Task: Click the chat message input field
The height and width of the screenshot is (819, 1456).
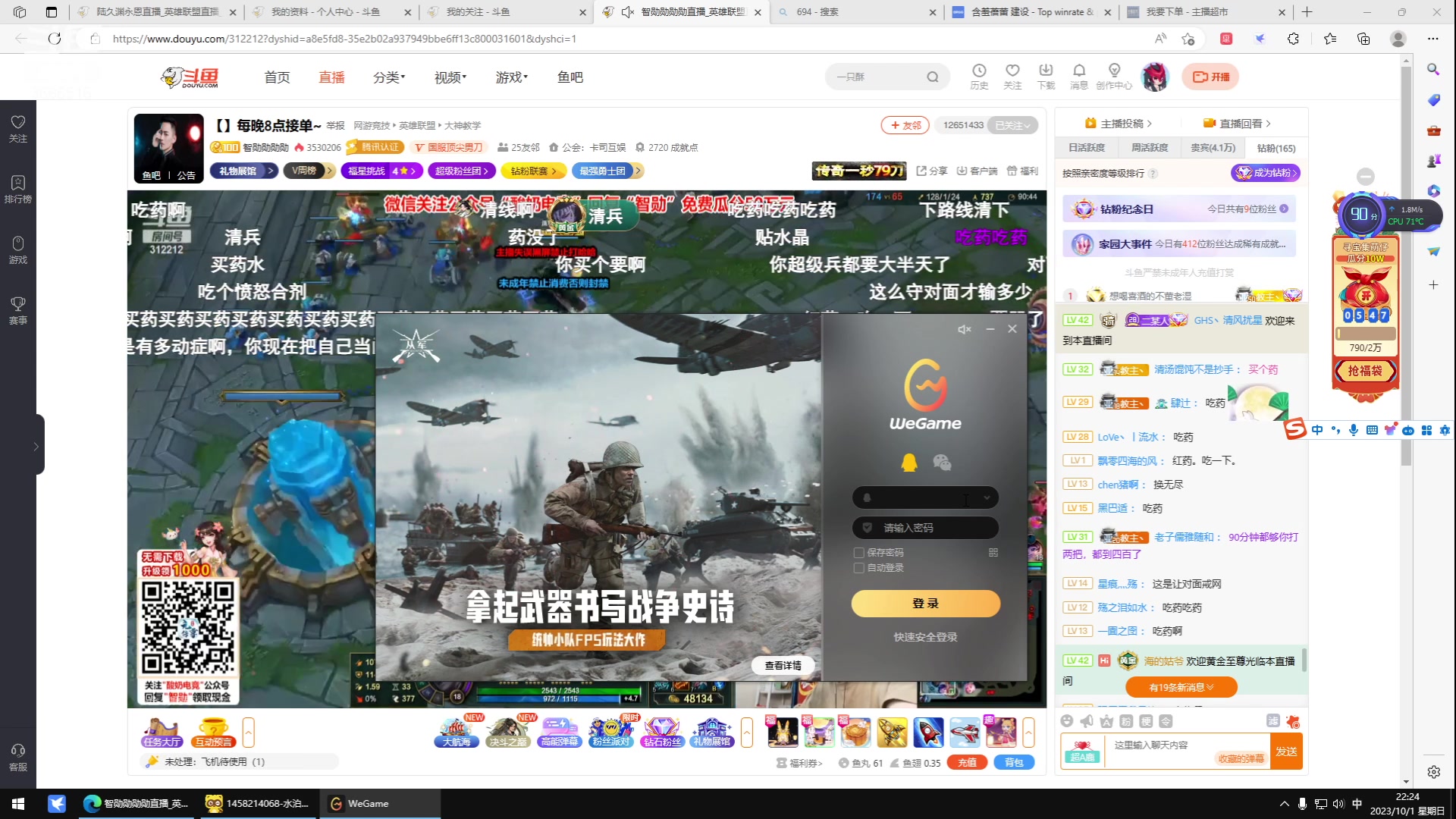Action: coord(1187,752)
